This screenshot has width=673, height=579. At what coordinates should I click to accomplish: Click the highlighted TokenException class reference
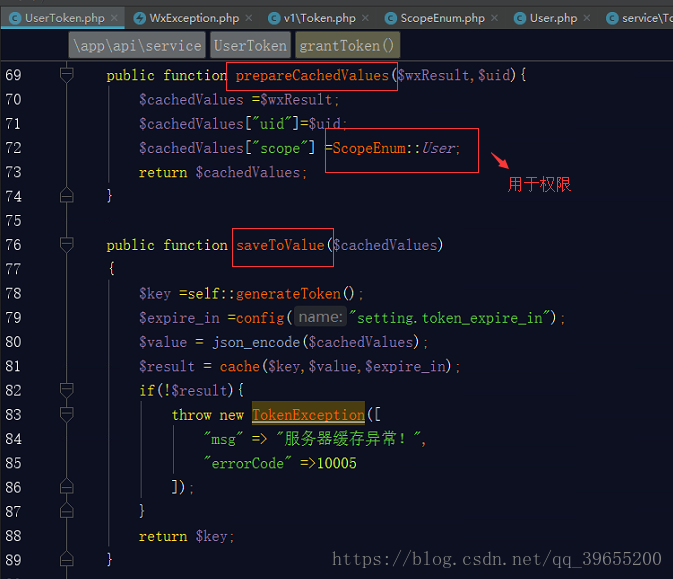[x=308, y=415]
